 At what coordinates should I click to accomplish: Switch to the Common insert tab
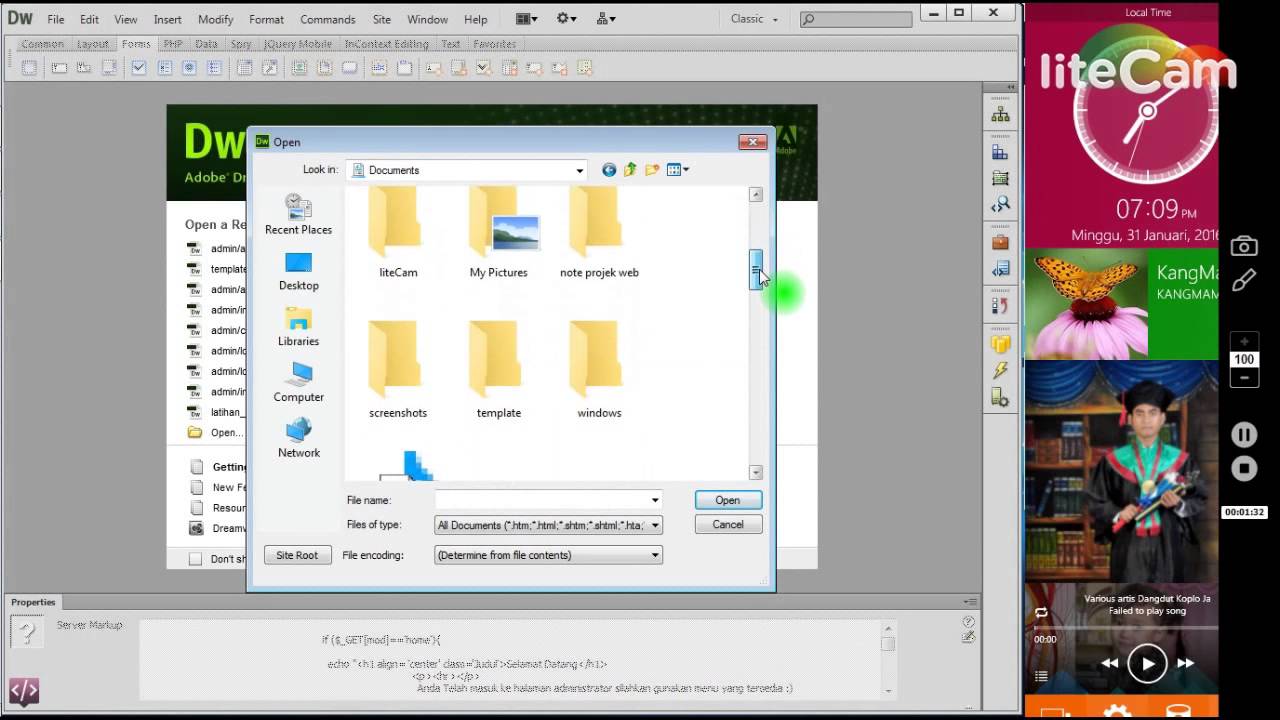43,44
